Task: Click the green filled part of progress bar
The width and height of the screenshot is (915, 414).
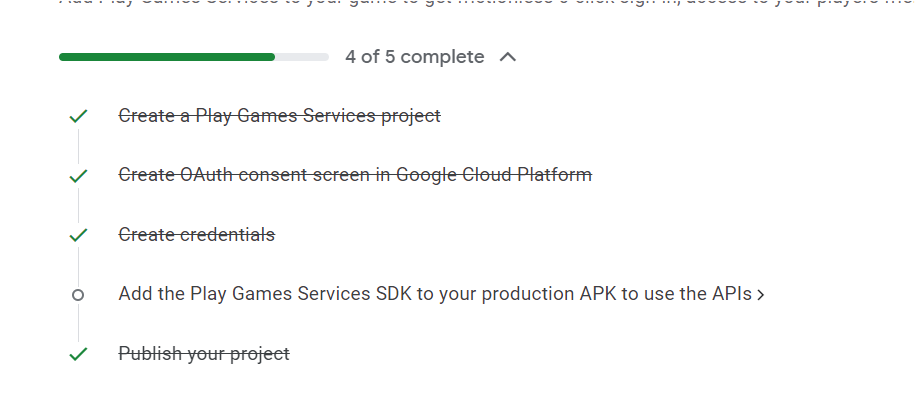Action: [x=167, y=57]
